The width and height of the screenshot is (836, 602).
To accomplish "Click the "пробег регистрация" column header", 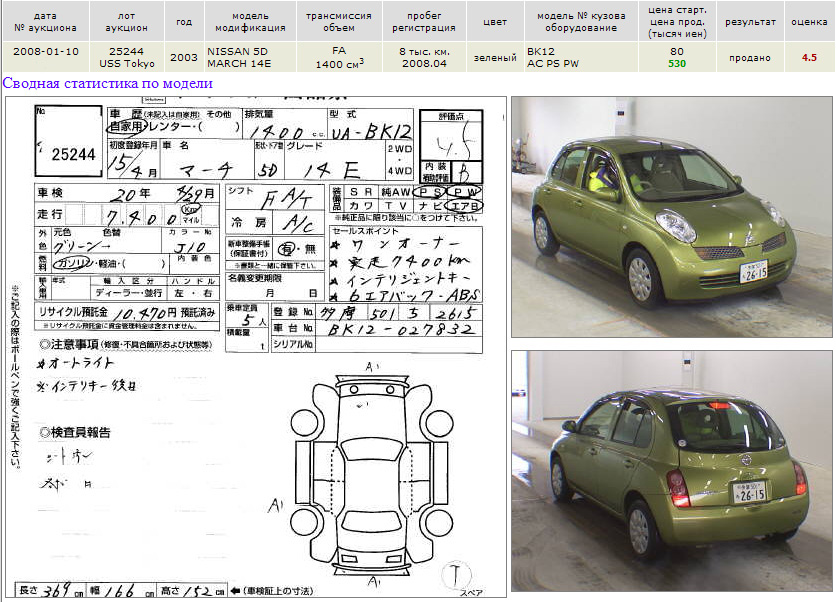I will pos(424,22).
